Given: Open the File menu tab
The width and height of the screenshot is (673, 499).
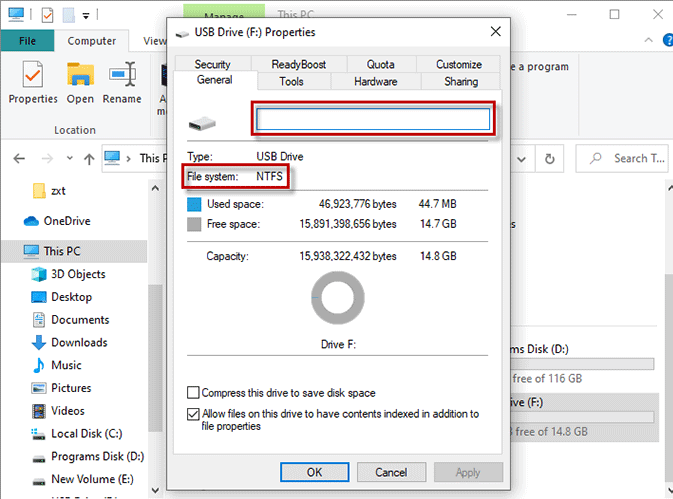Looking at the screenshot, I should [x=27, y=41].
